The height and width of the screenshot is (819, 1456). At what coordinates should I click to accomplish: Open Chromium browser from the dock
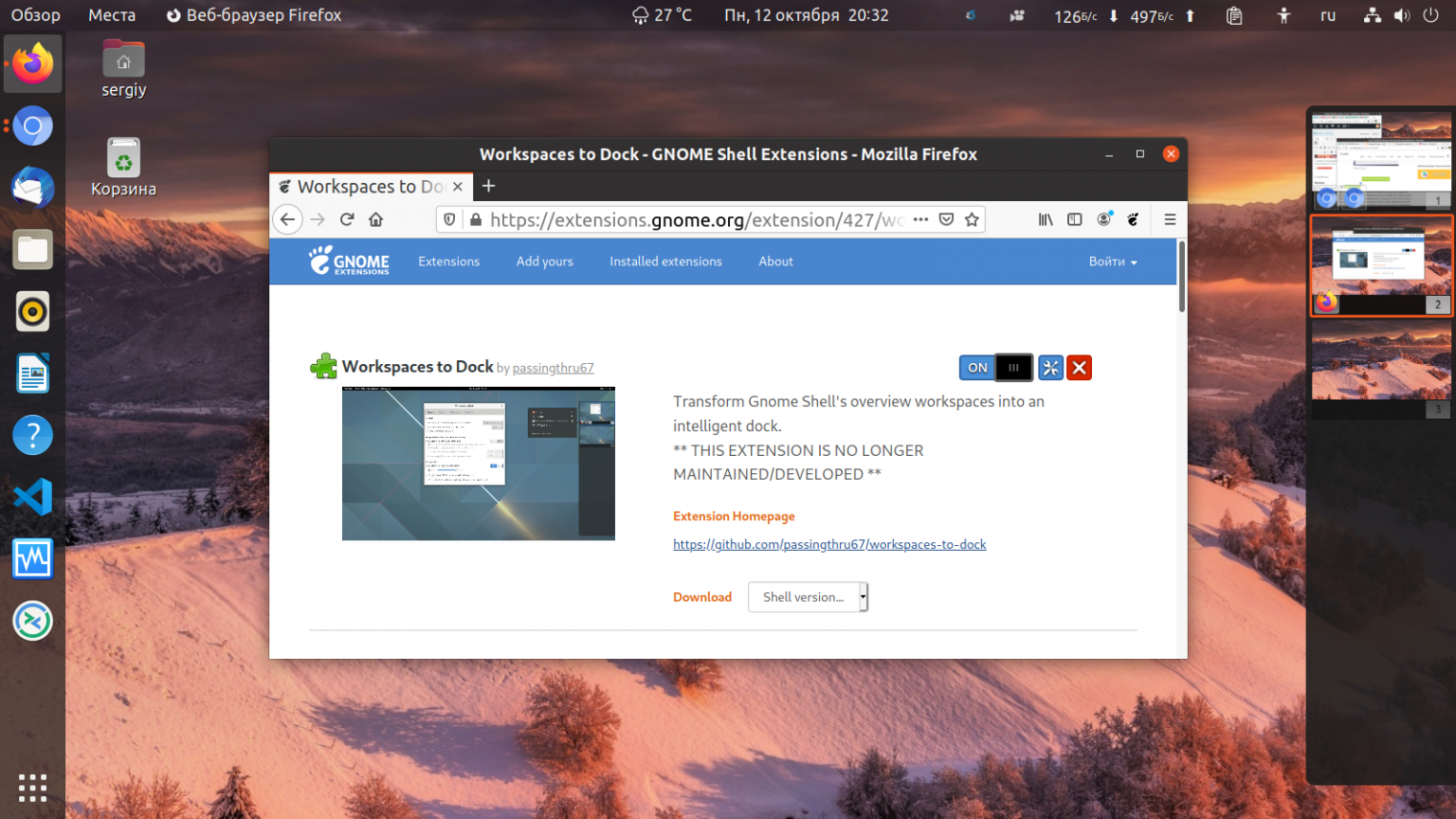click(x=32, y=126)
